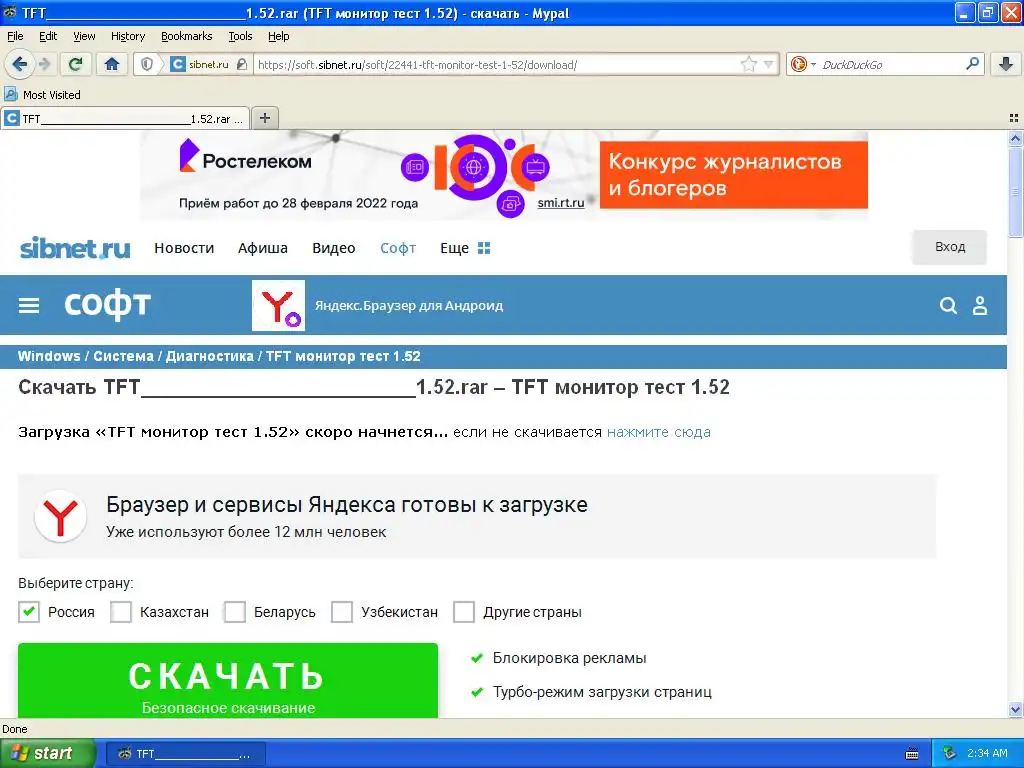Select the TFT 1.52.rar browser tab
Screen dimensions: 1024x768
pos(125,118)
